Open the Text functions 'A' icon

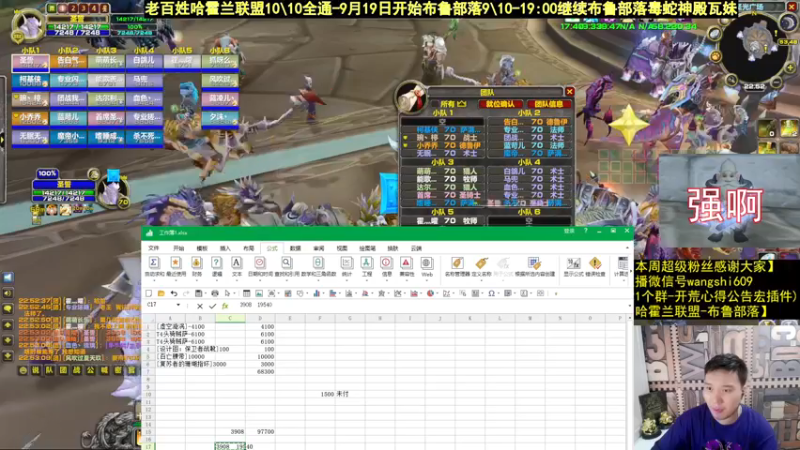[236, 263]
